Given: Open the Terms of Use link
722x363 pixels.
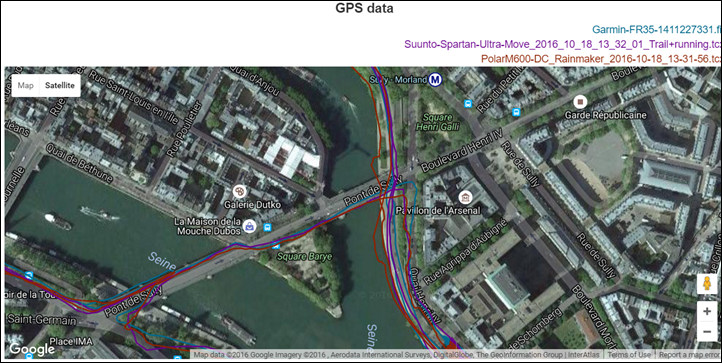Looking at the screenshot, I should tap(629, 355).
